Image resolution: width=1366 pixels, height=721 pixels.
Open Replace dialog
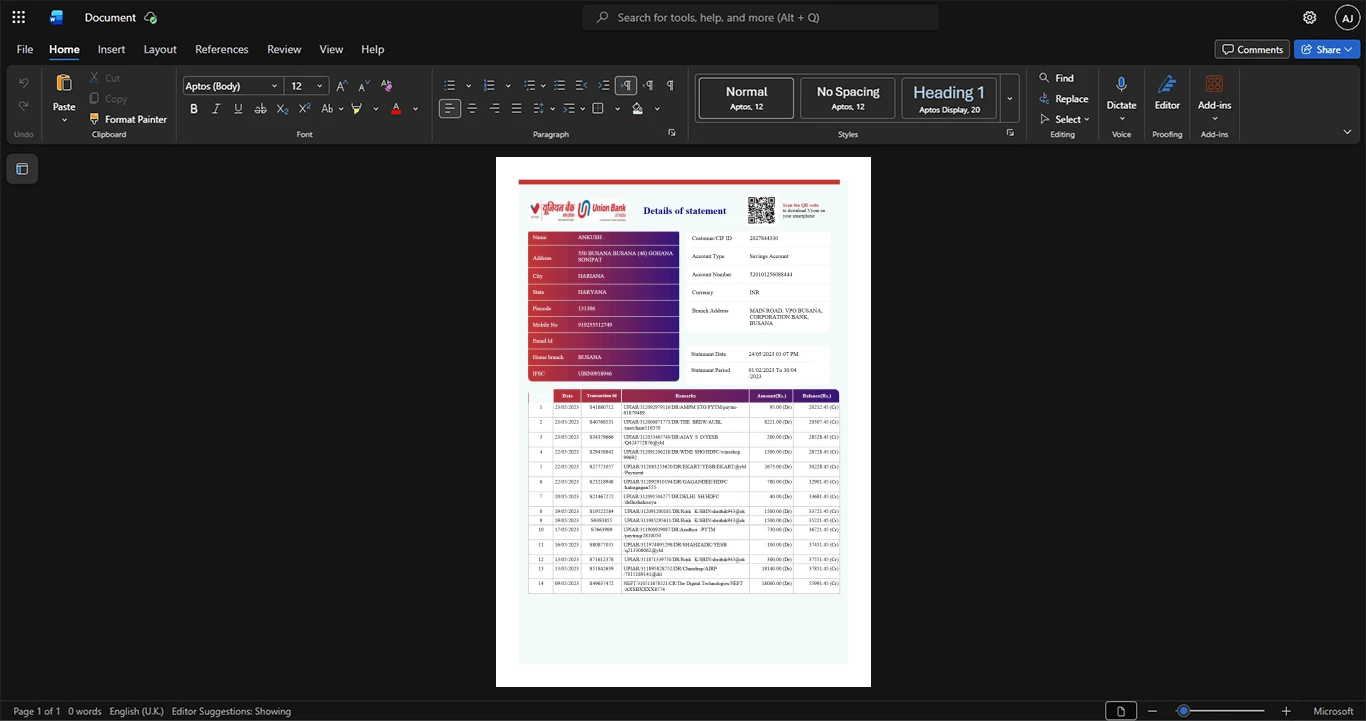(x=1064, y=98)
